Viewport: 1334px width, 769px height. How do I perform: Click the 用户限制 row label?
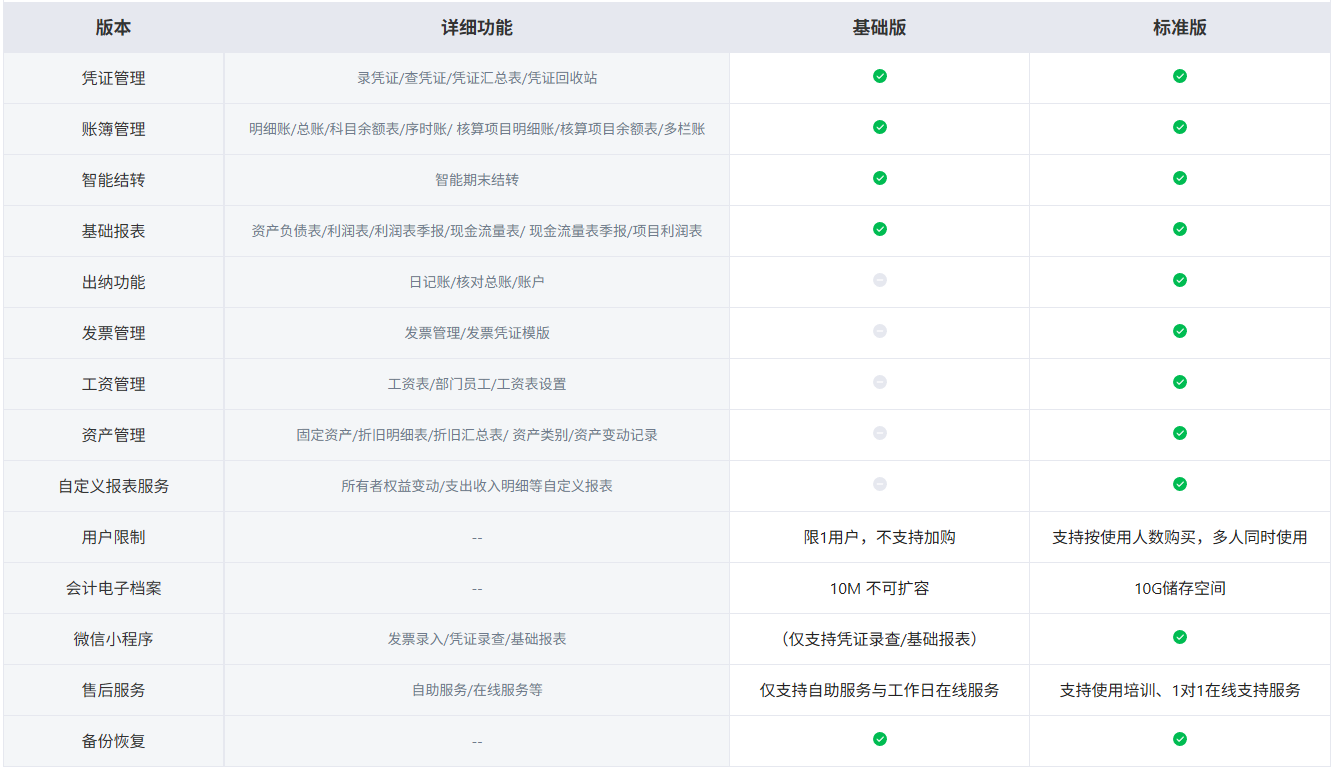(x=113, y=538)
